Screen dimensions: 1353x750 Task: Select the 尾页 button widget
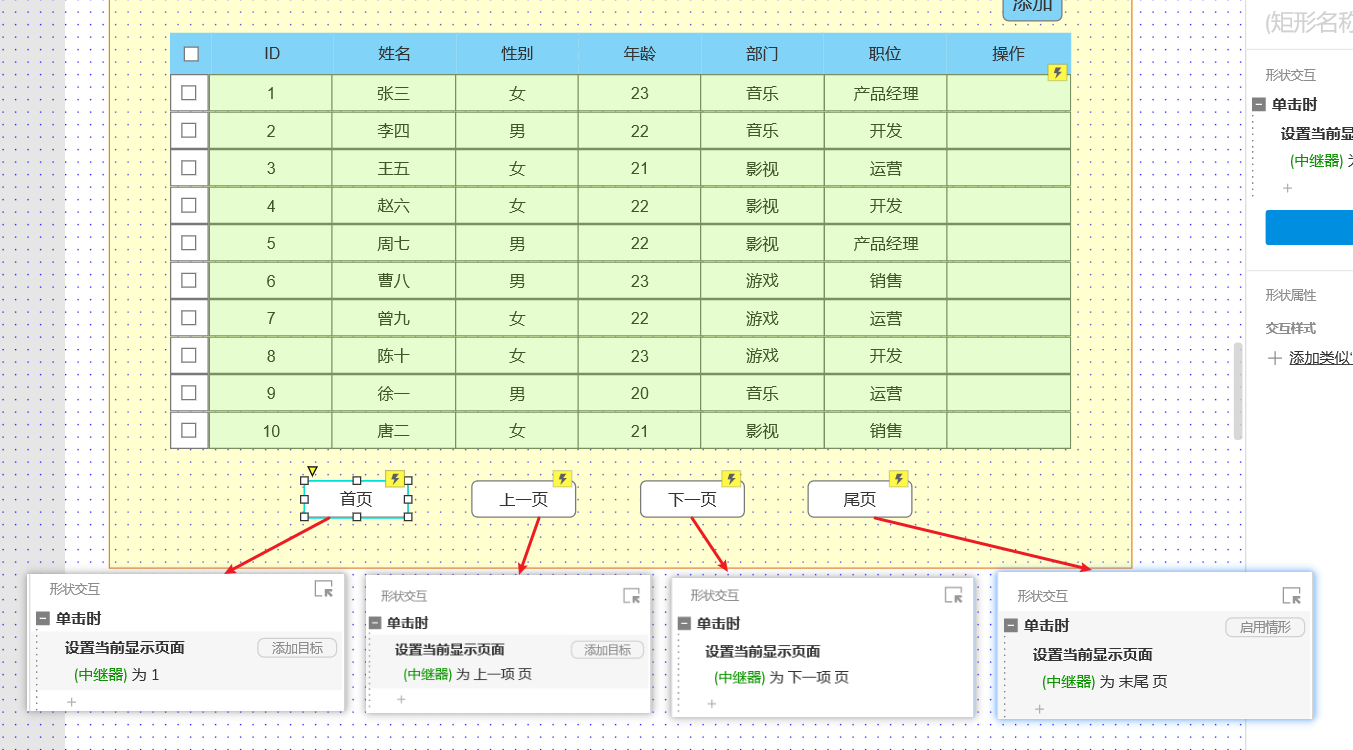(x=860, y=499)
